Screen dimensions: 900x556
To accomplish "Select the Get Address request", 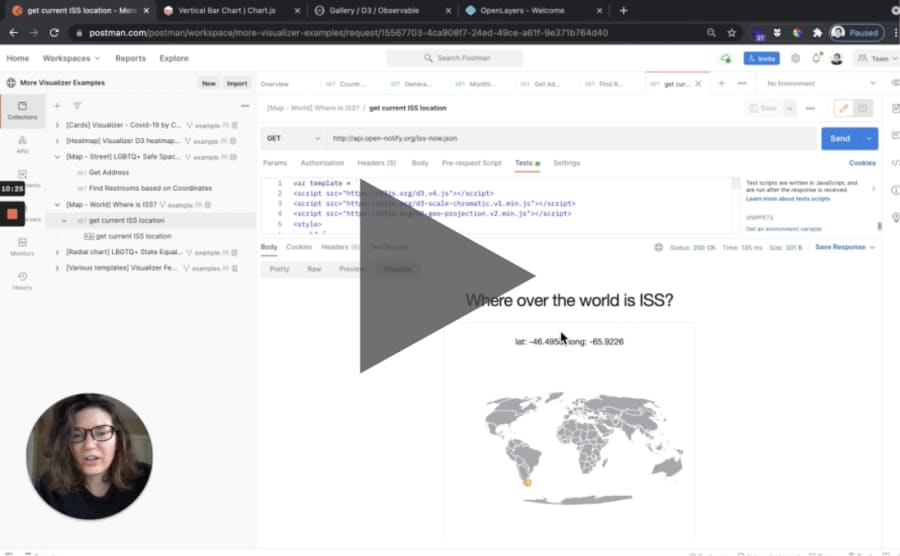I will click(x=108, y=172).
